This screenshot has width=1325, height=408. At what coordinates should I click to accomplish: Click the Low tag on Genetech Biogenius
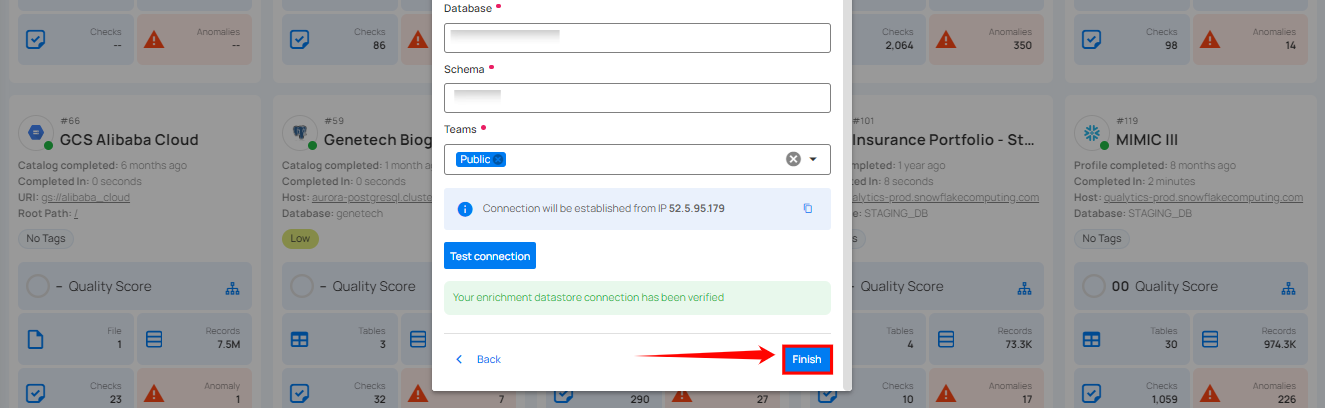click(297, 239)
